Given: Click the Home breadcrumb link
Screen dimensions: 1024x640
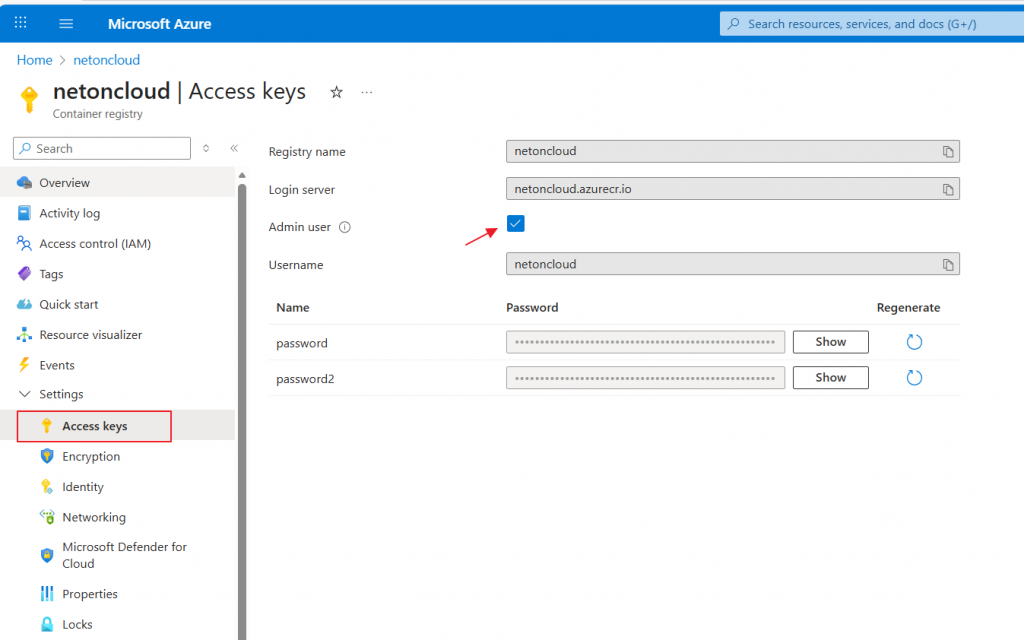Looking at the screenshot, I should click(34, 60).
